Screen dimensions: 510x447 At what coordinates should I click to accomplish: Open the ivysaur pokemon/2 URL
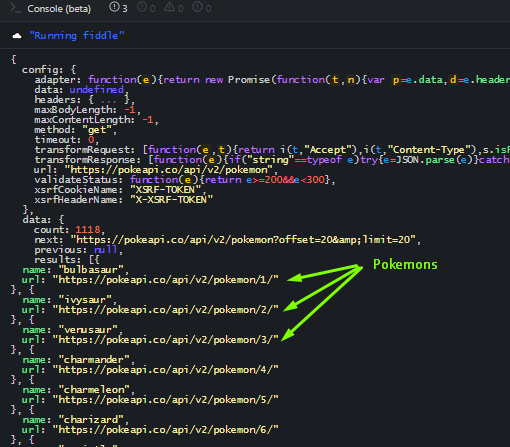pyautogui.click(x=165, y=310)
